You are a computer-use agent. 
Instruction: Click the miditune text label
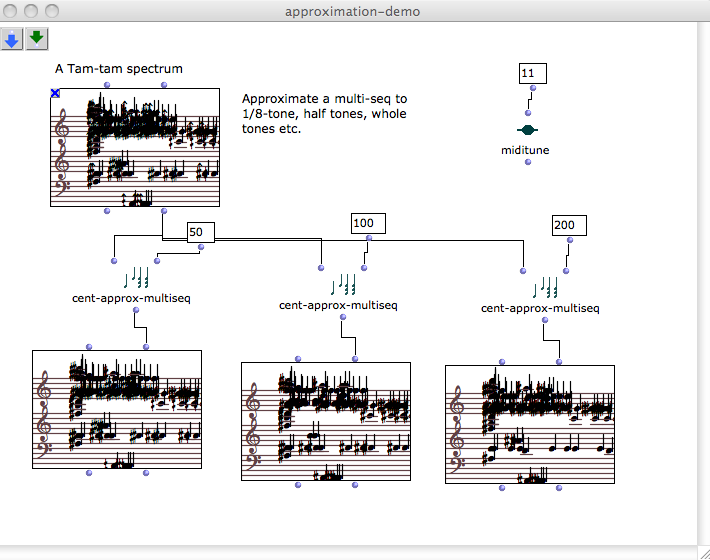tap(525, 150)
